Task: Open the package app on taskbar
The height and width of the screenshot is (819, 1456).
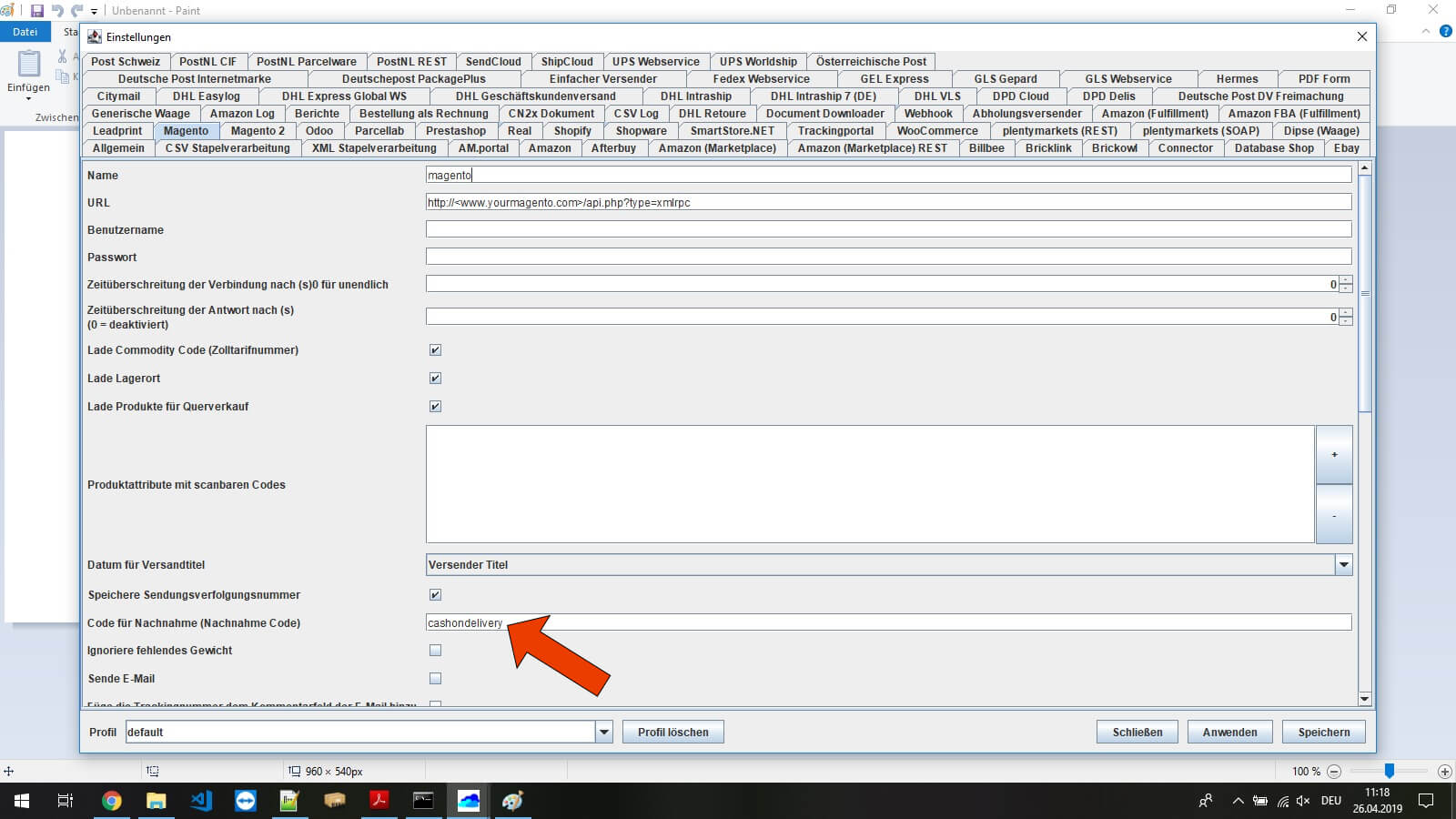Action: pos(335,801)
